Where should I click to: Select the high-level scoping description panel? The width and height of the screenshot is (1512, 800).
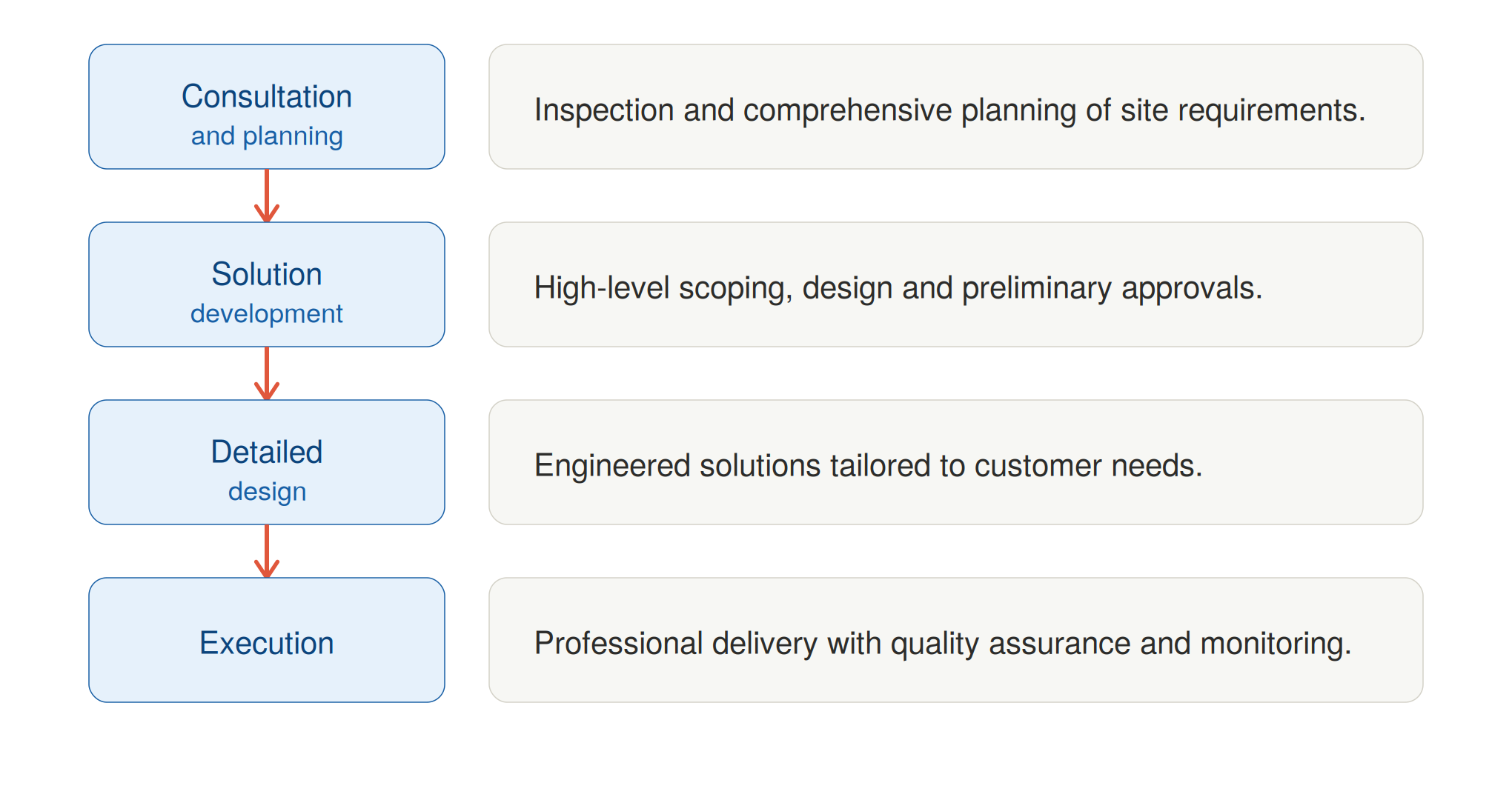point(956,284)
